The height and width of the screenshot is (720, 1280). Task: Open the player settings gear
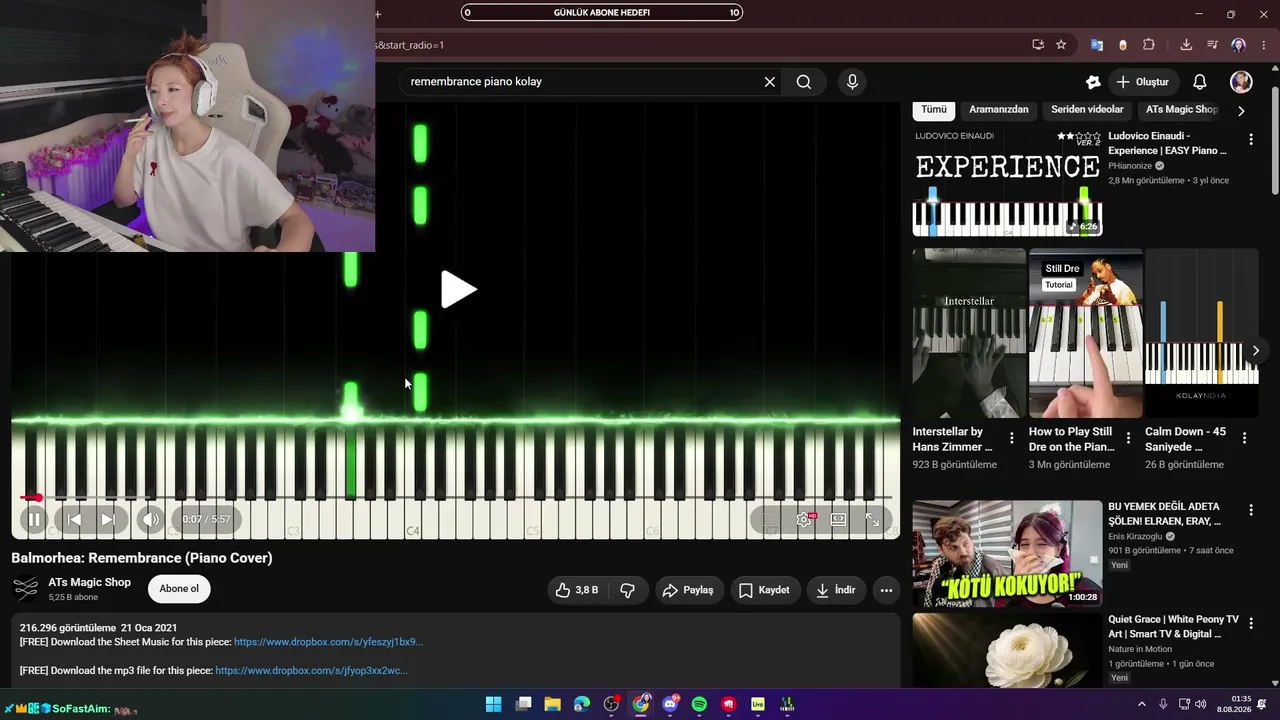(804, 519)
